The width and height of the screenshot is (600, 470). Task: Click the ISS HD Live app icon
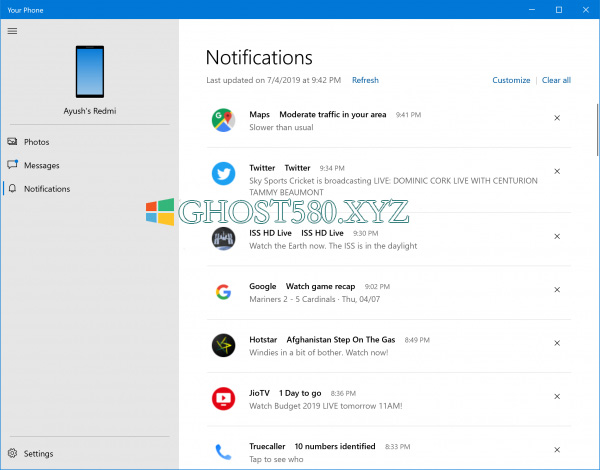pos(223,238)
